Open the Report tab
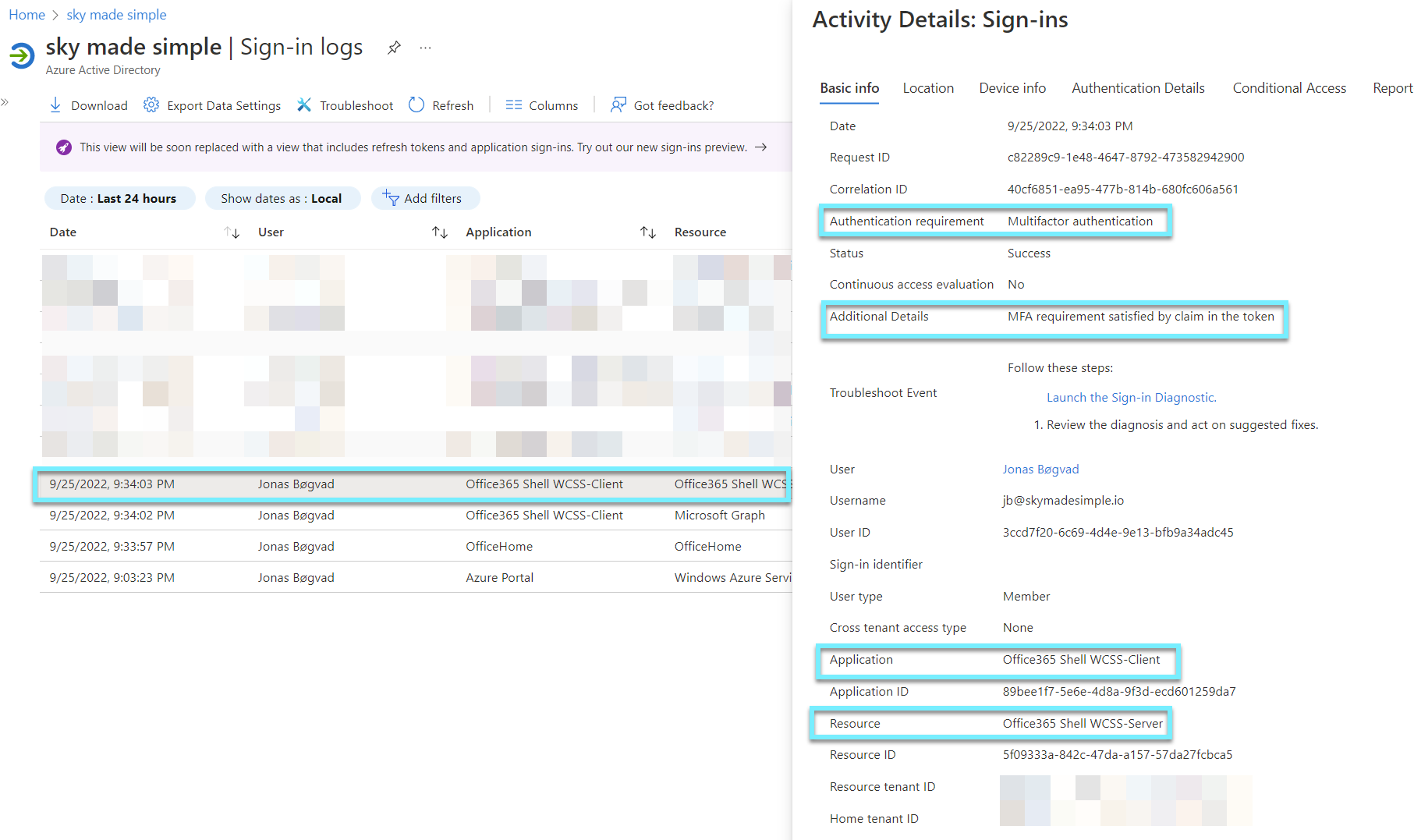Image resolution: width=1414 pixels, height=840 pixels. 1393,88
